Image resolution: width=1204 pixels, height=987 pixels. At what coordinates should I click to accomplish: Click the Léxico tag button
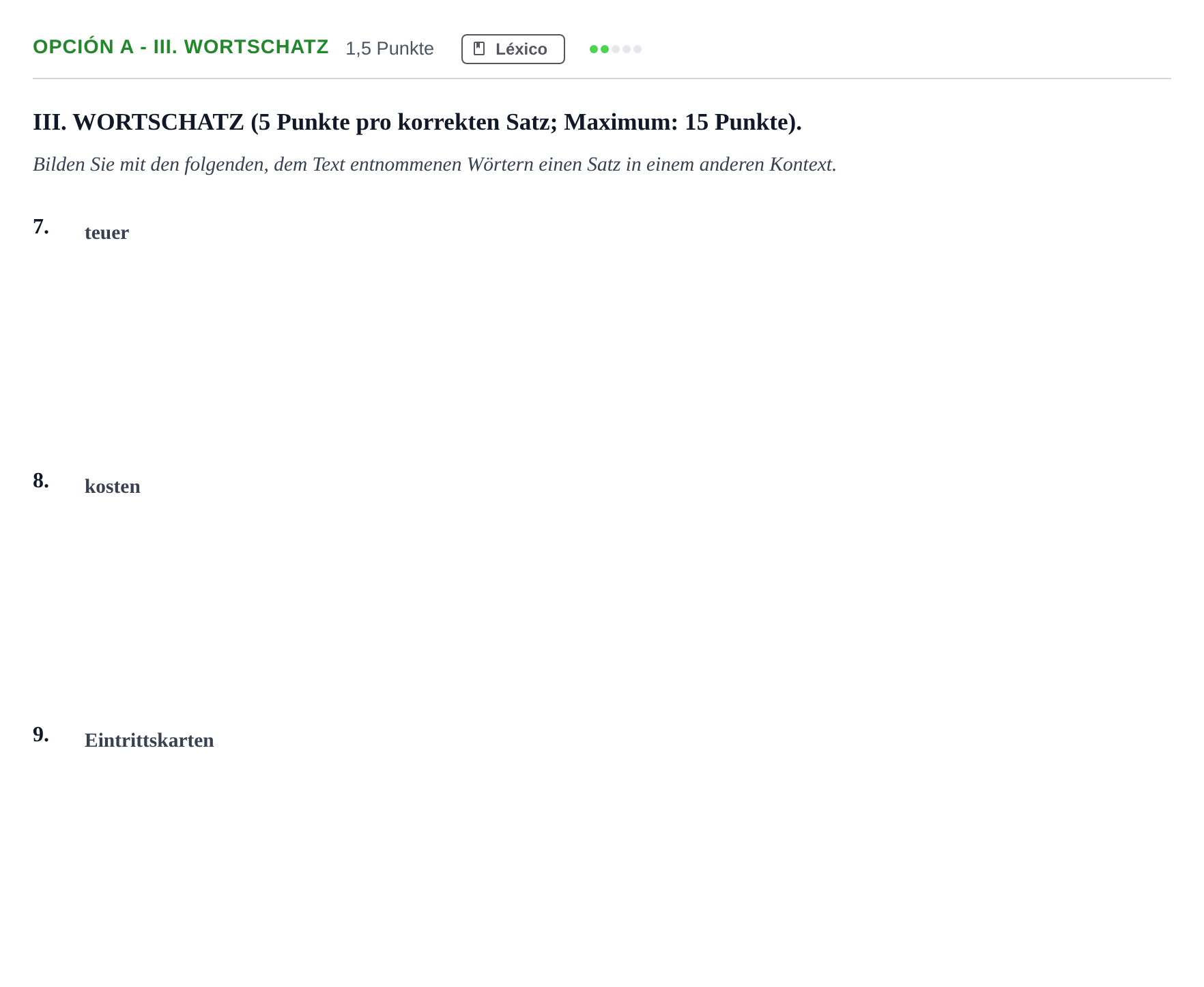(x=513, y=49)
